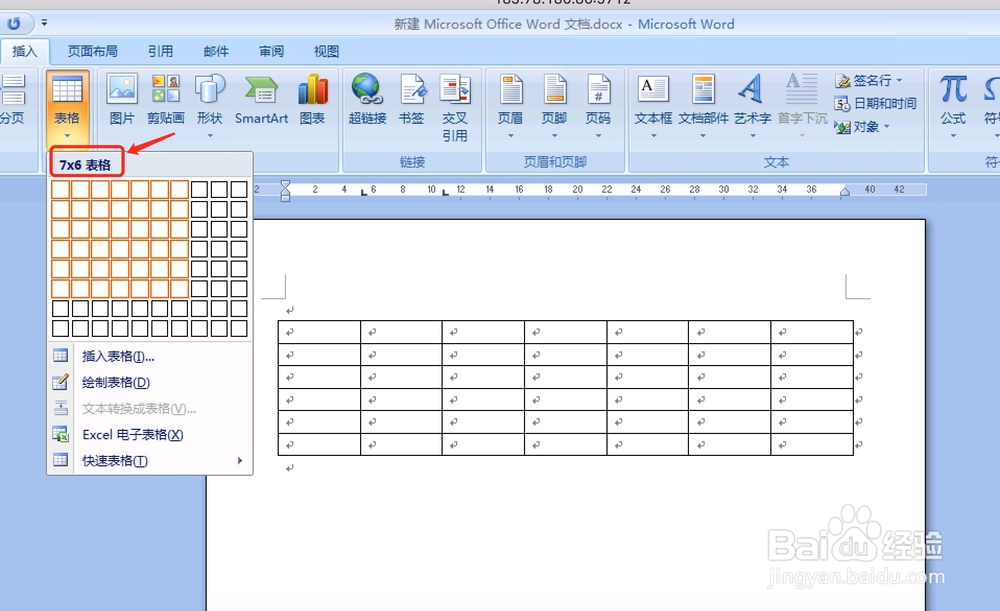The image size is (1000, 611).
Task: Click the Page Break (分页) button
Action: pyautogui.click(x=12, y=99)
